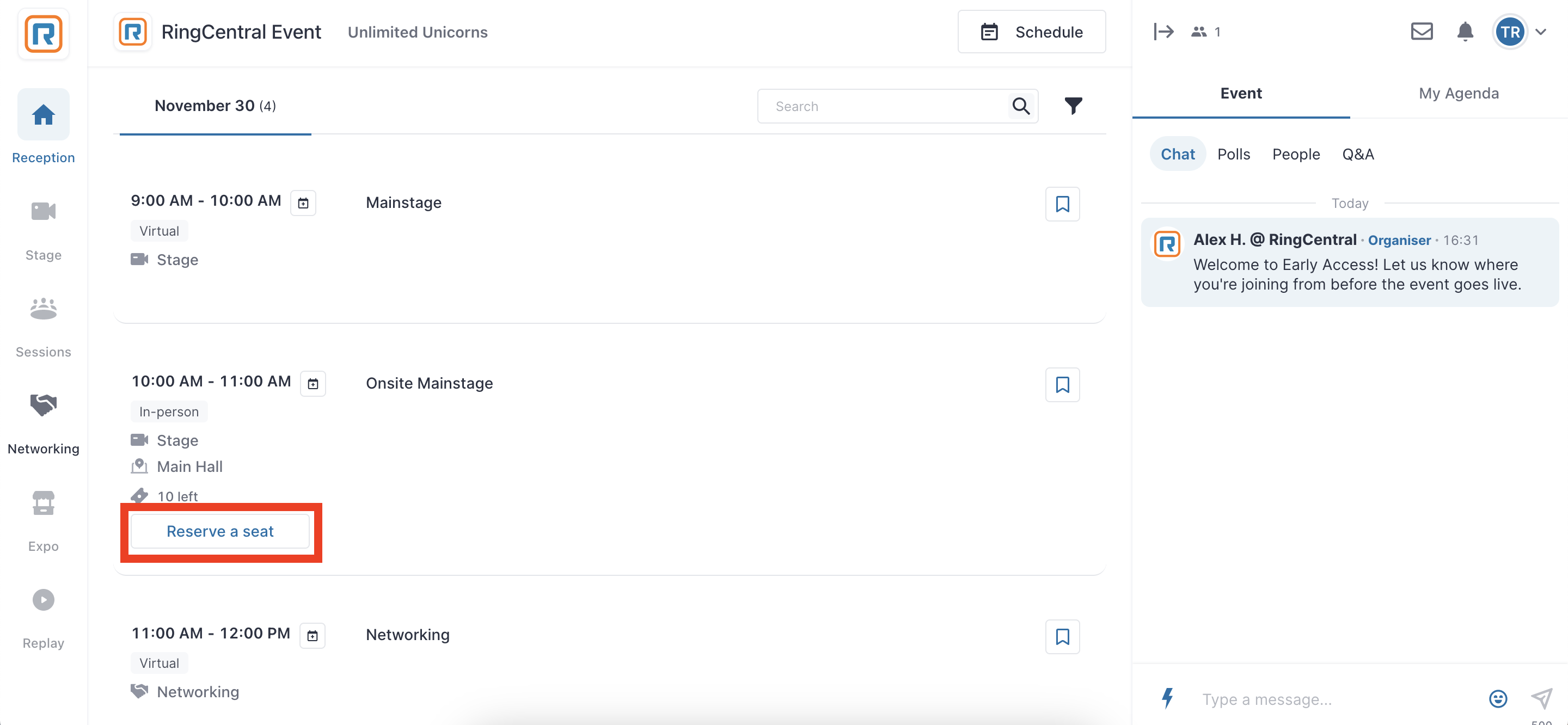
Task: Click the TR profile avatar
Action: tap(1509, 32)
